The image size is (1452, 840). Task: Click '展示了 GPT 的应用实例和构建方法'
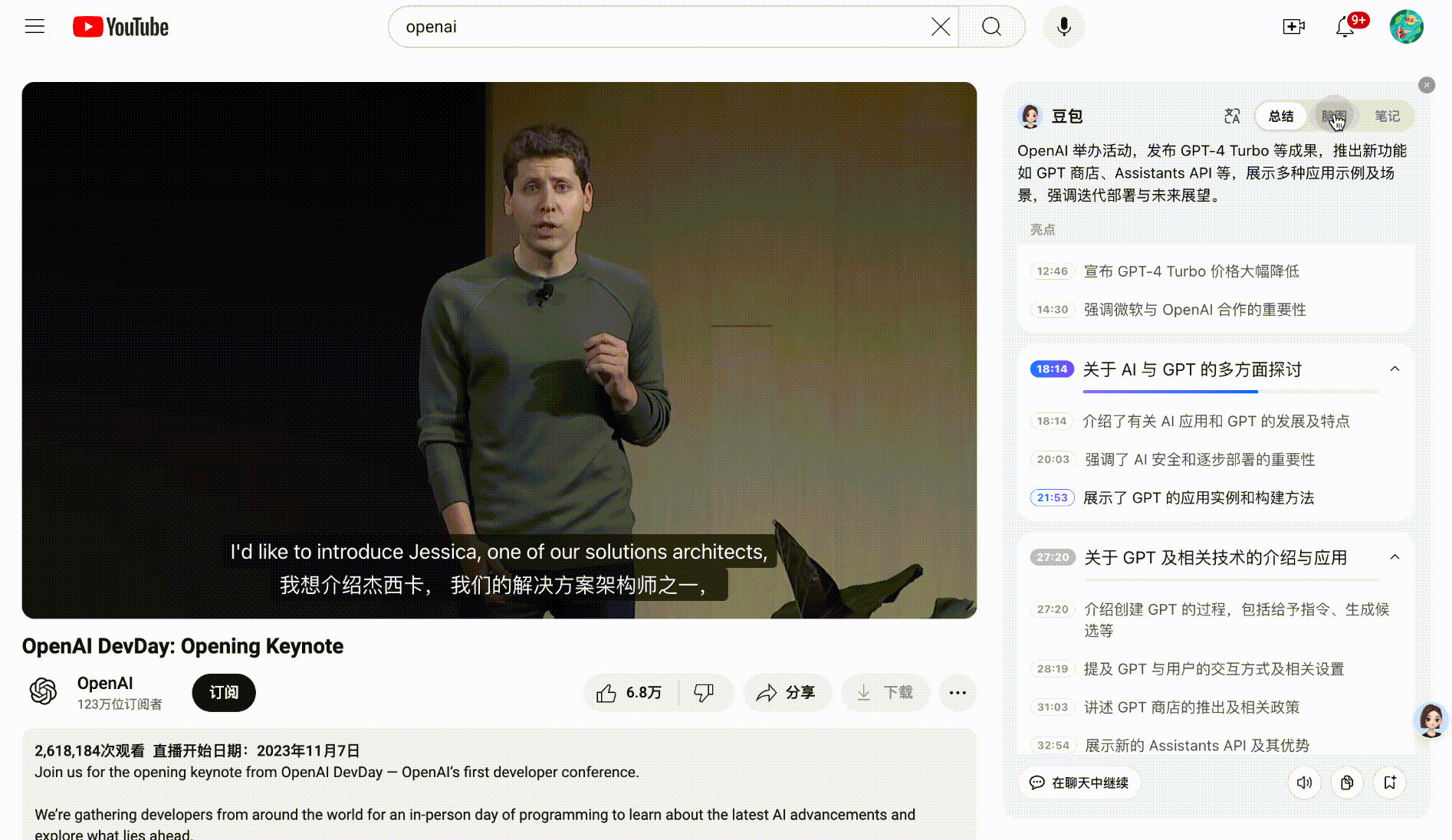point(1198,497)
